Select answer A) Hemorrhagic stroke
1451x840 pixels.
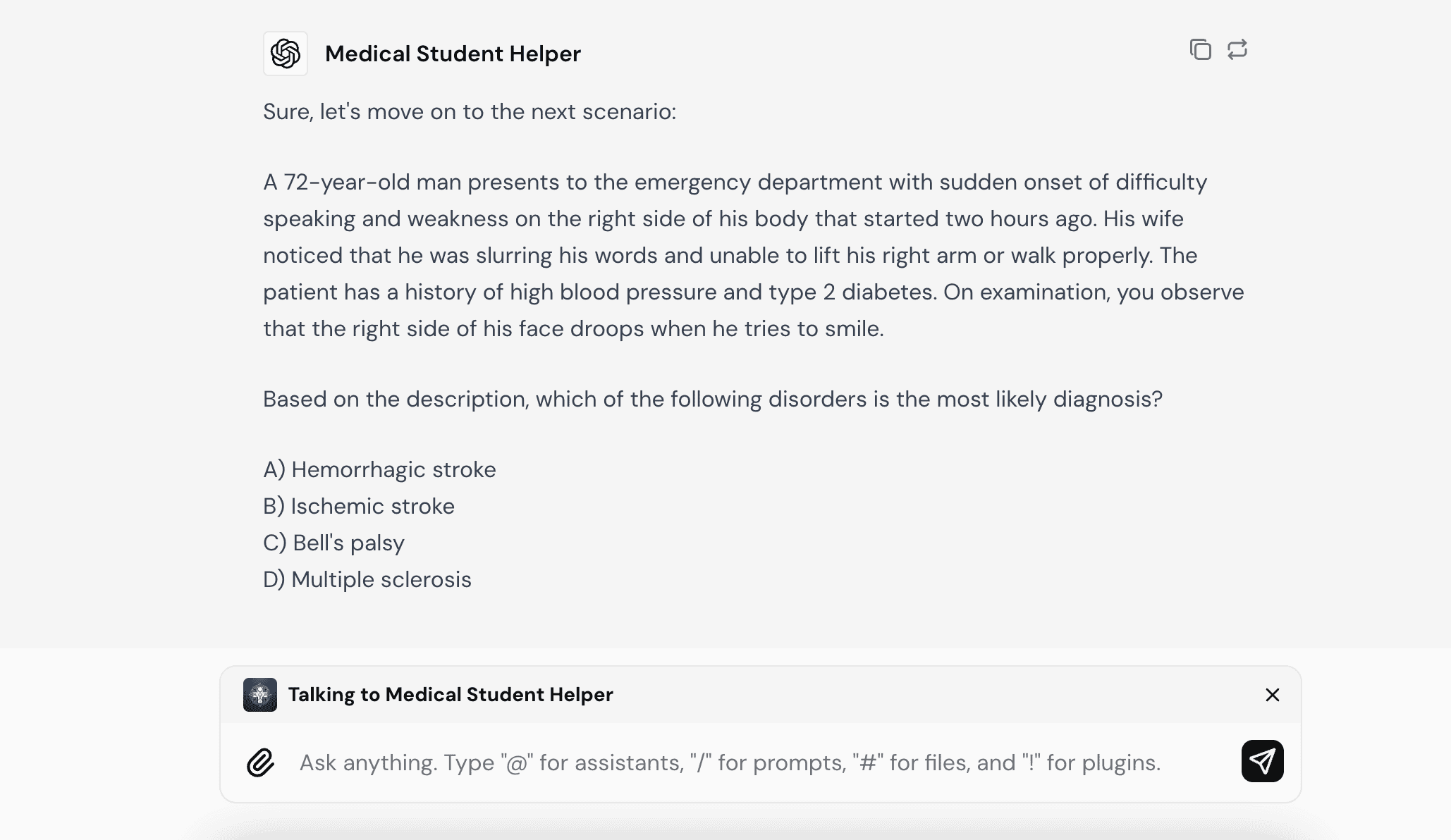[x=379, y=469]
